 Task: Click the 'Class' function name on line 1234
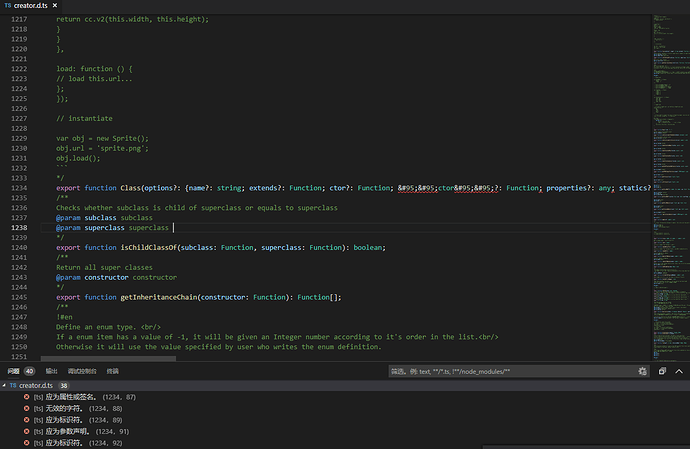pyautogui.click(x=131, y=188)
